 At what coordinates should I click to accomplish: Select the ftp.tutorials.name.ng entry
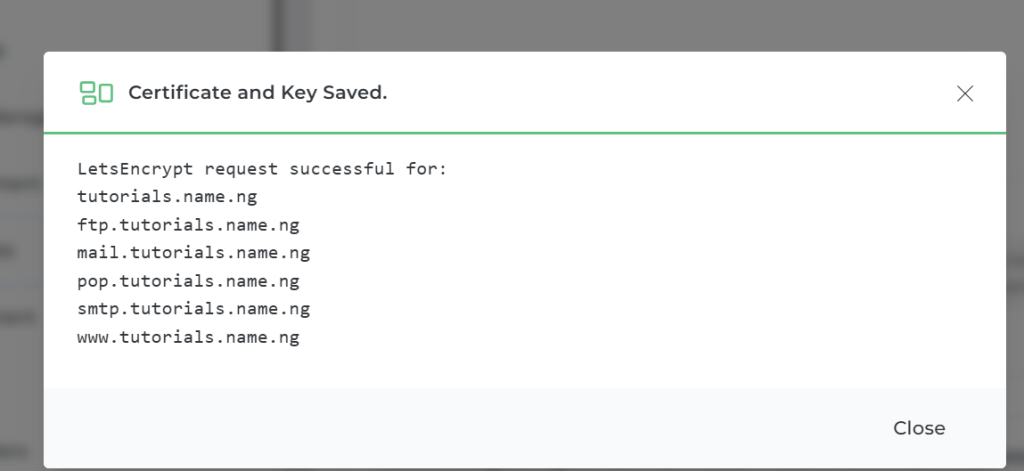click(188, 225)
